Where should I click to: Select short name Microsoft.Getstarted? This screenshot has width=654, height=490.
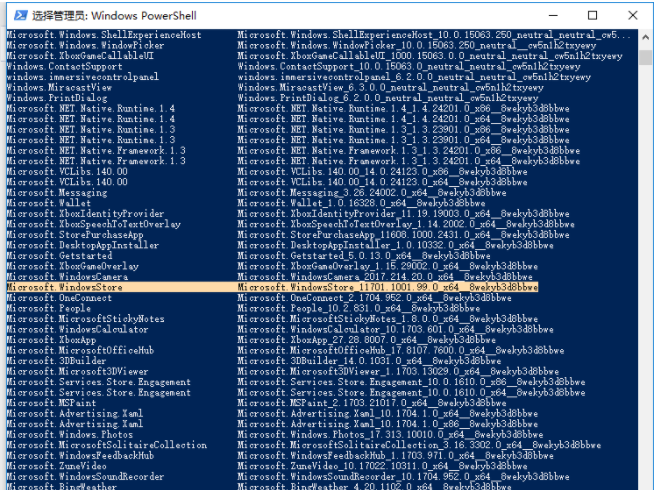click(59, 256)
